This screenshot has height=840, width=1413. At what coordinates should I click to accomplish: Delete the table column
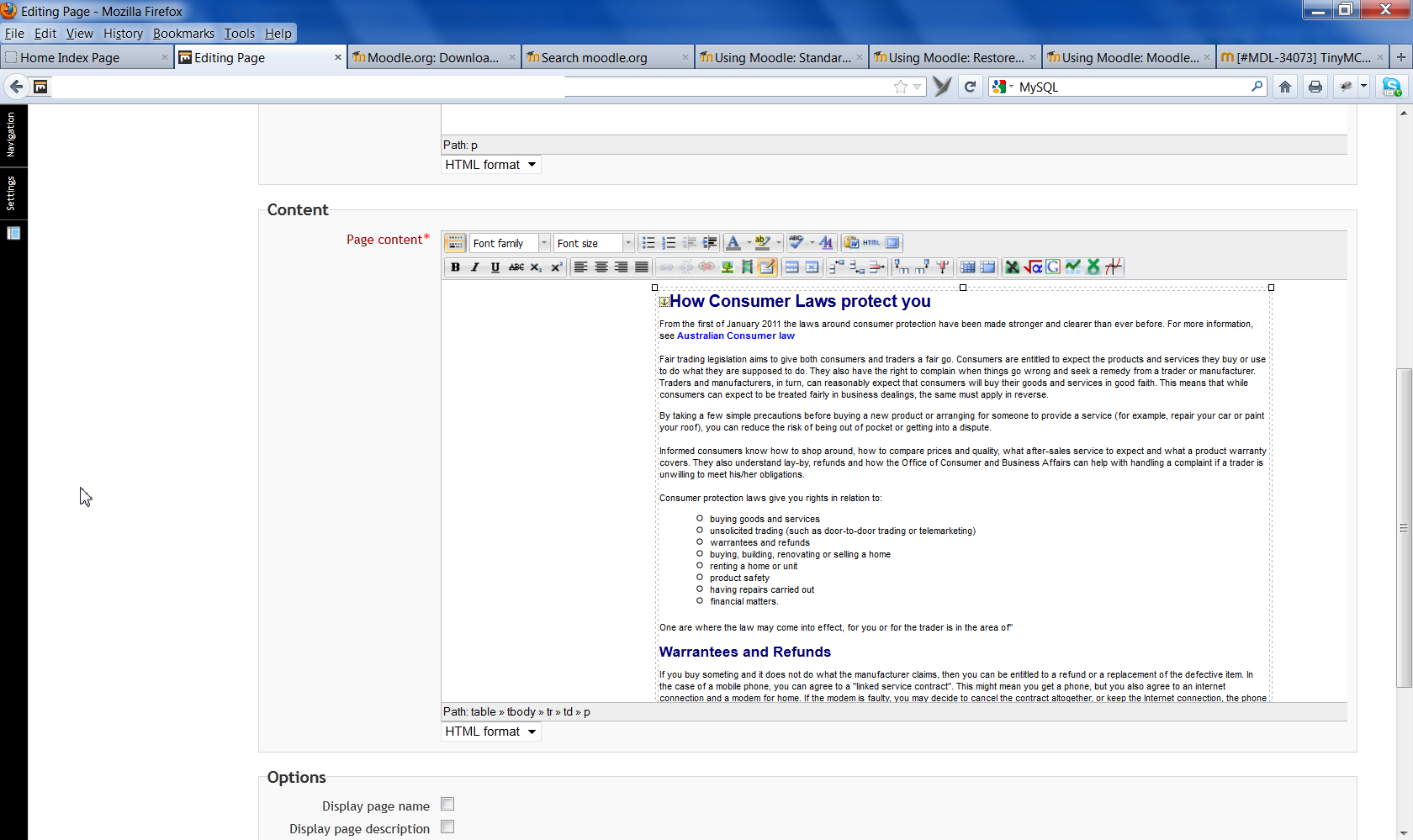point(943,267)
